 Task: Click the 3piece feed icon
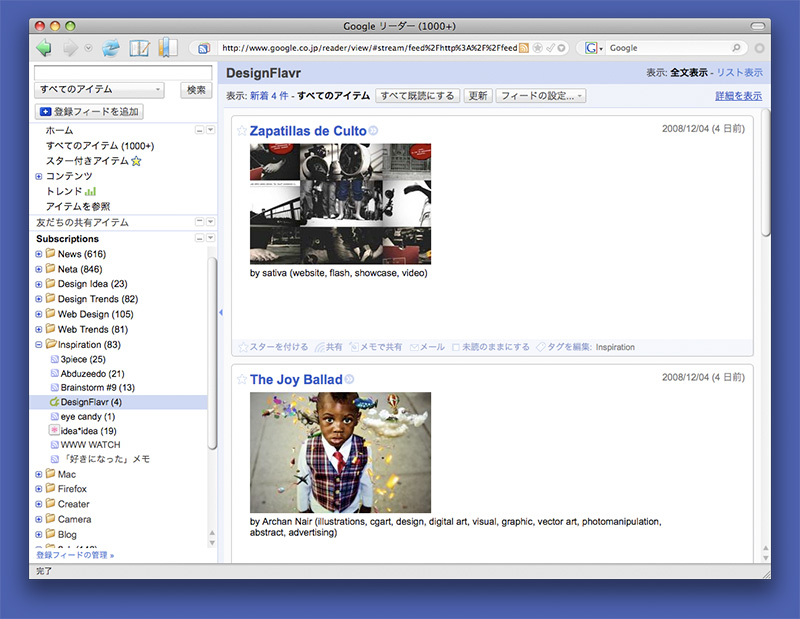pyautogui.click(x=55, y=359)
